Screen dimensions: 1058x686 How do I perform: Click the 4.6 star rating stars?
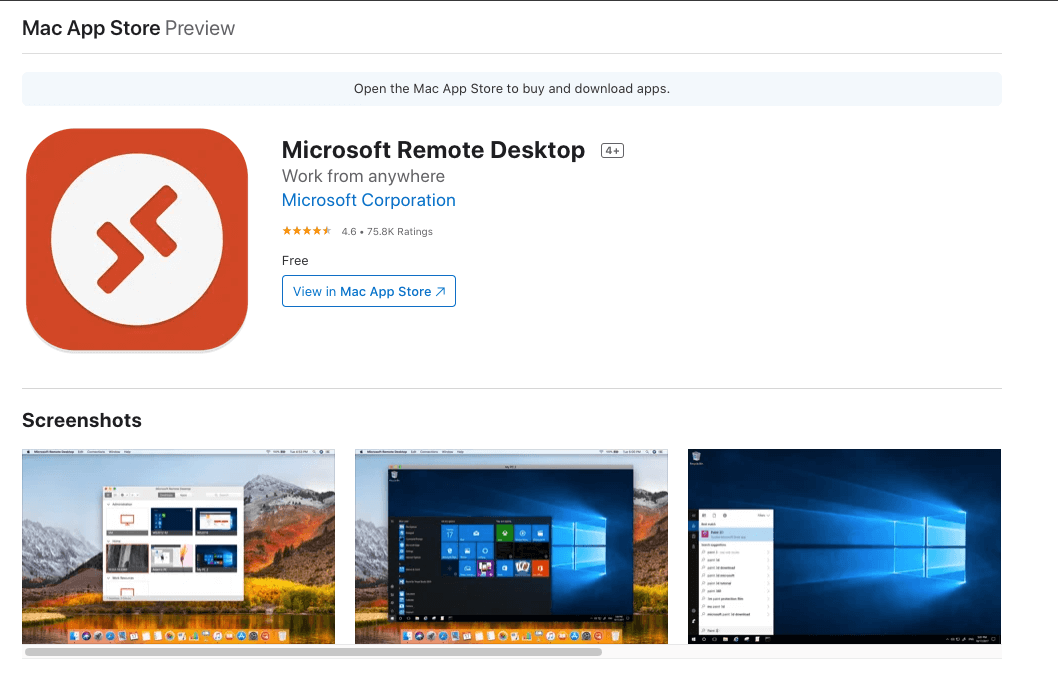tap(306, 231)
